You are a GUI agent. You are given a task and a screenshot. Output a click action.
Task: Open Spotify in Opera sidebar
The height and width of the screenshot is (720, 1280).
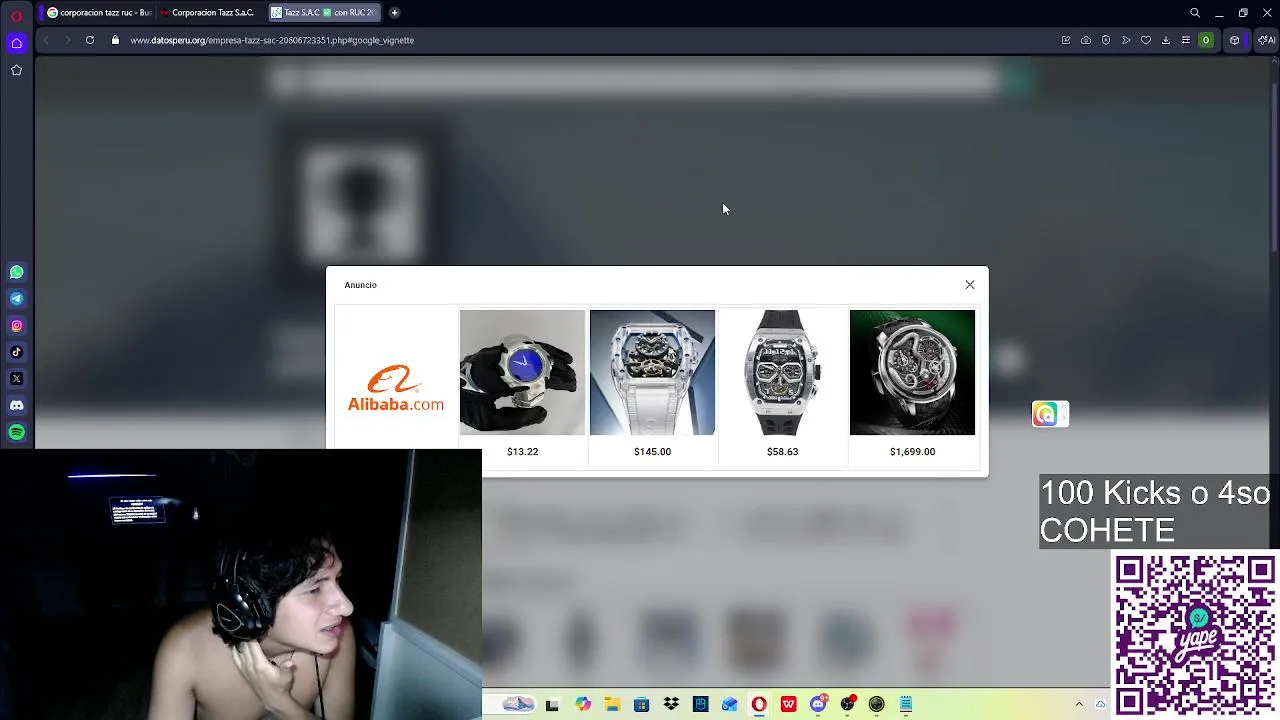(x=17, y=432)
